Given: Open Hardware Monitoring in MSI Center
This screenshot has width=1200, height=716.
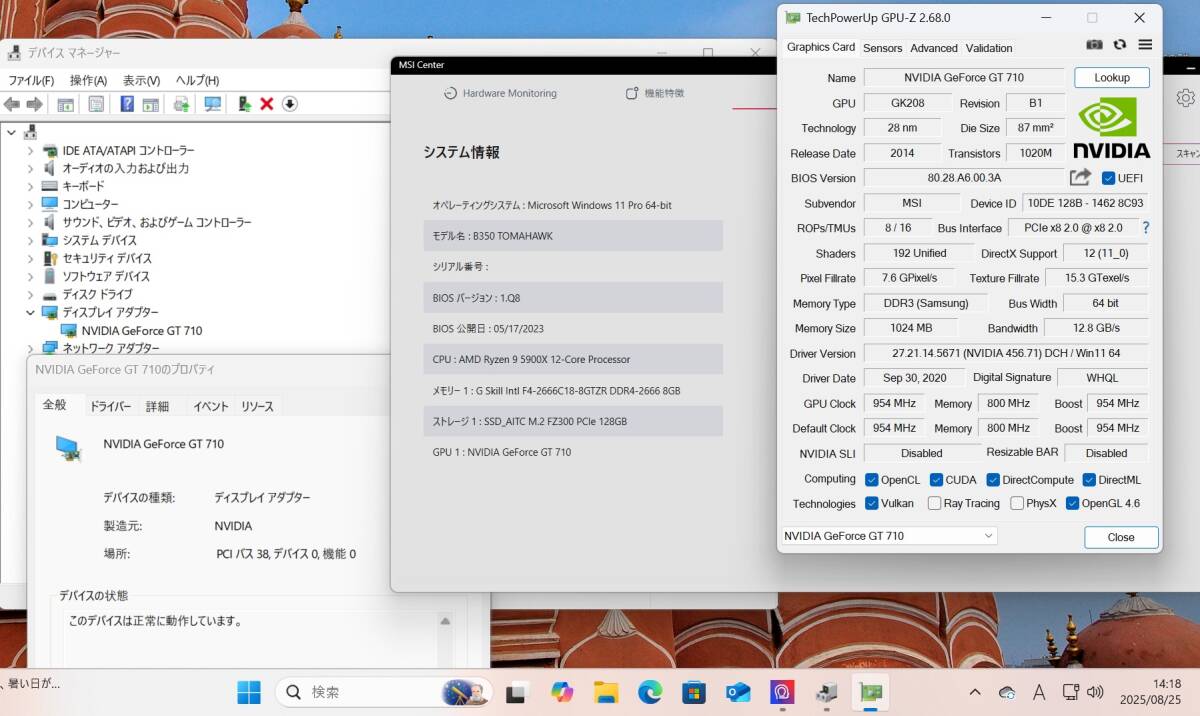Looking at the screenshot, I should (500, 93).
